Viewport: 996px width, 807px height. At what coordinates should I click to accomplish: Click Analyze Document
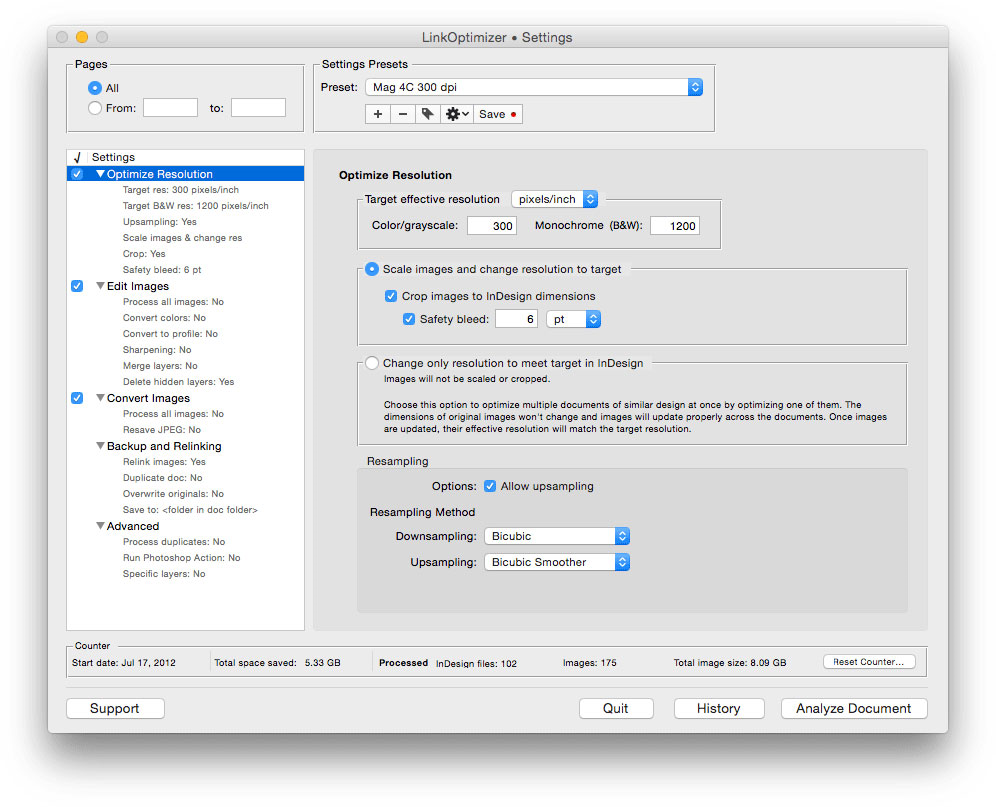(x=854, y=709)
